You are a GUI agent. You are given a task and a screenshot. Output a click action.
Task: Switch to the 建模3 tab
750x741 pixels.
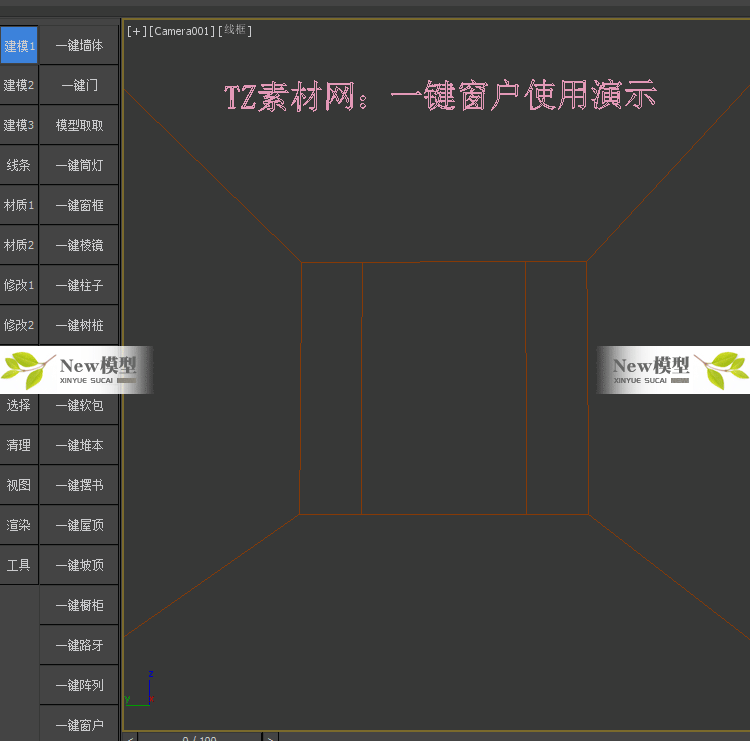click(x=19, y=125)
